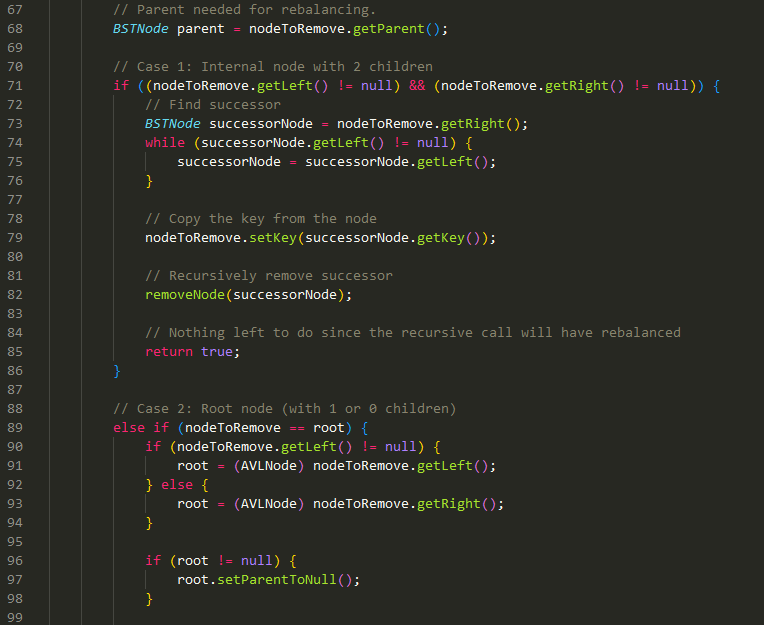Click getLeft call inside the while condition
The height and width of the screenshot is (625, 764).
pyautogui.click(x=341, y=143)
